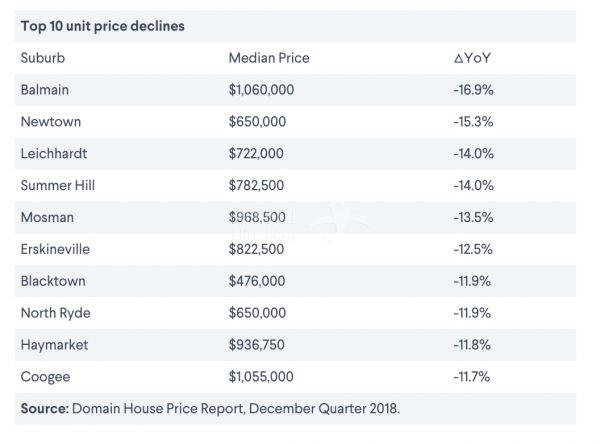Click the Mosman suburb cell
600x444 pixels.
[47, 217]
